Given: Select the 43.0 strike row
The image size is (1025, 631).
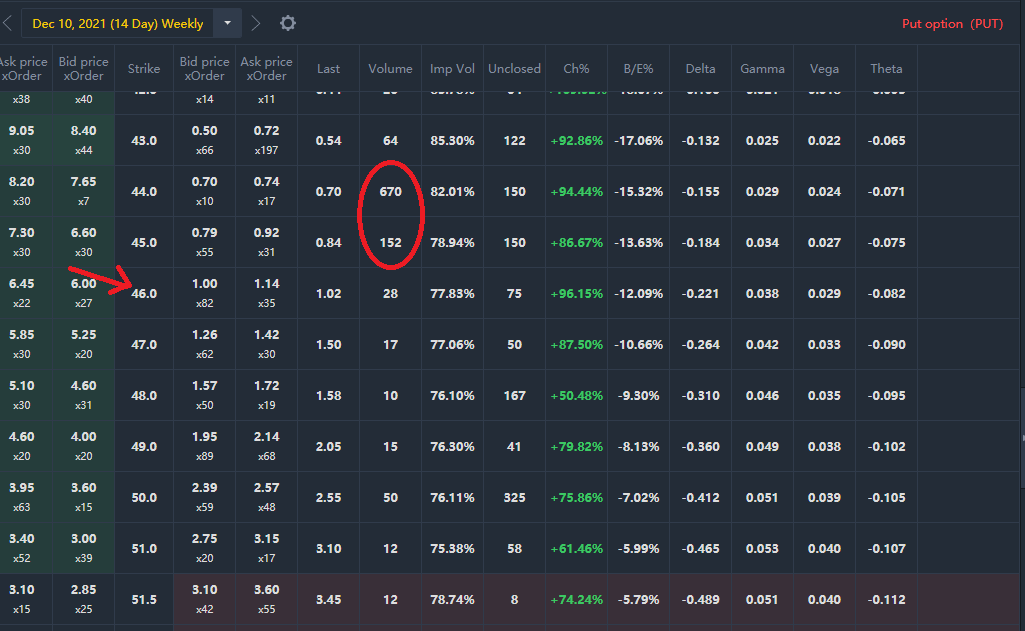Looking at the screenshot, I should pos(510,141).
